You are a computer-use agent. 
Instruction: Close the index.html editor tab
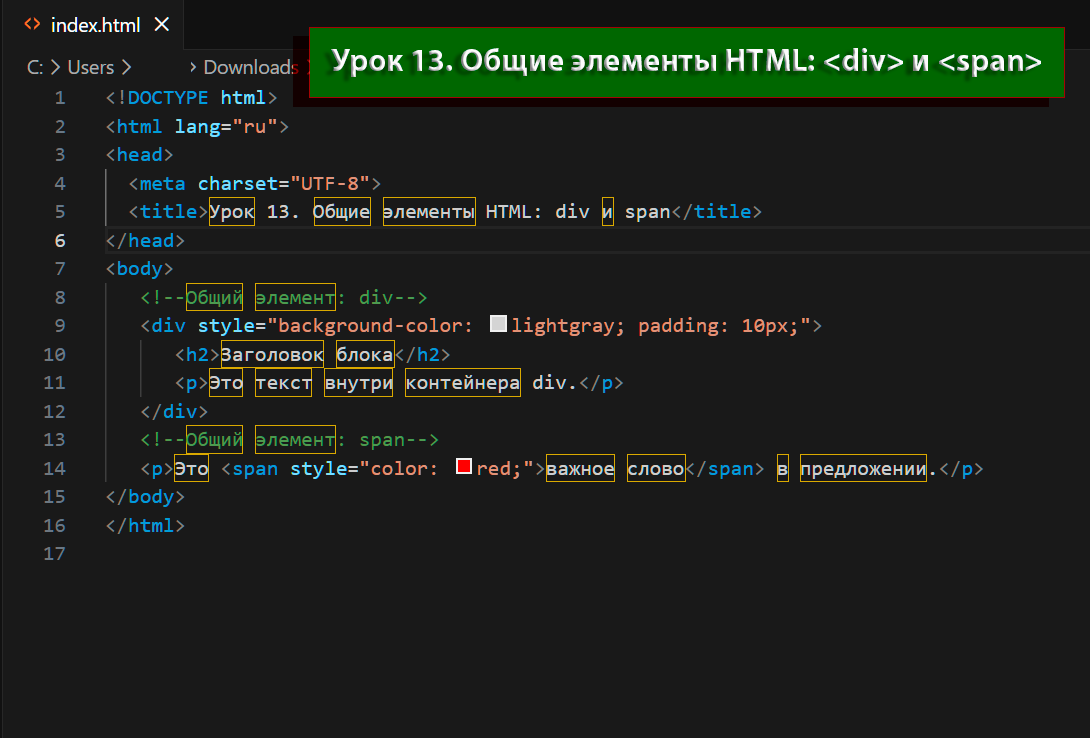pyautogui.click(x=163, y=25)
